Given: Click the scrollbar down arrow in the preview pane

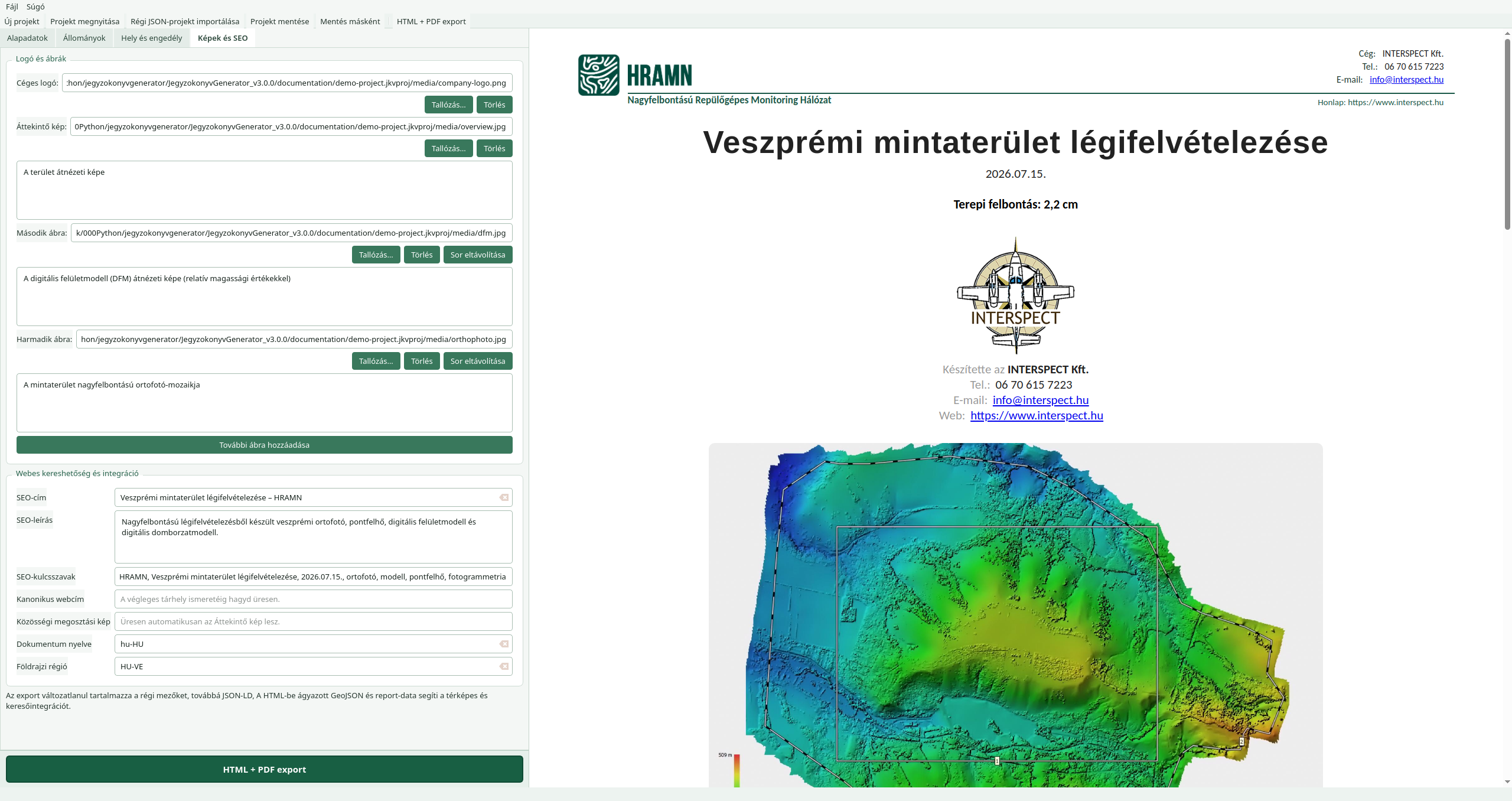Looking at the screenshot, I should [1507, 782].
